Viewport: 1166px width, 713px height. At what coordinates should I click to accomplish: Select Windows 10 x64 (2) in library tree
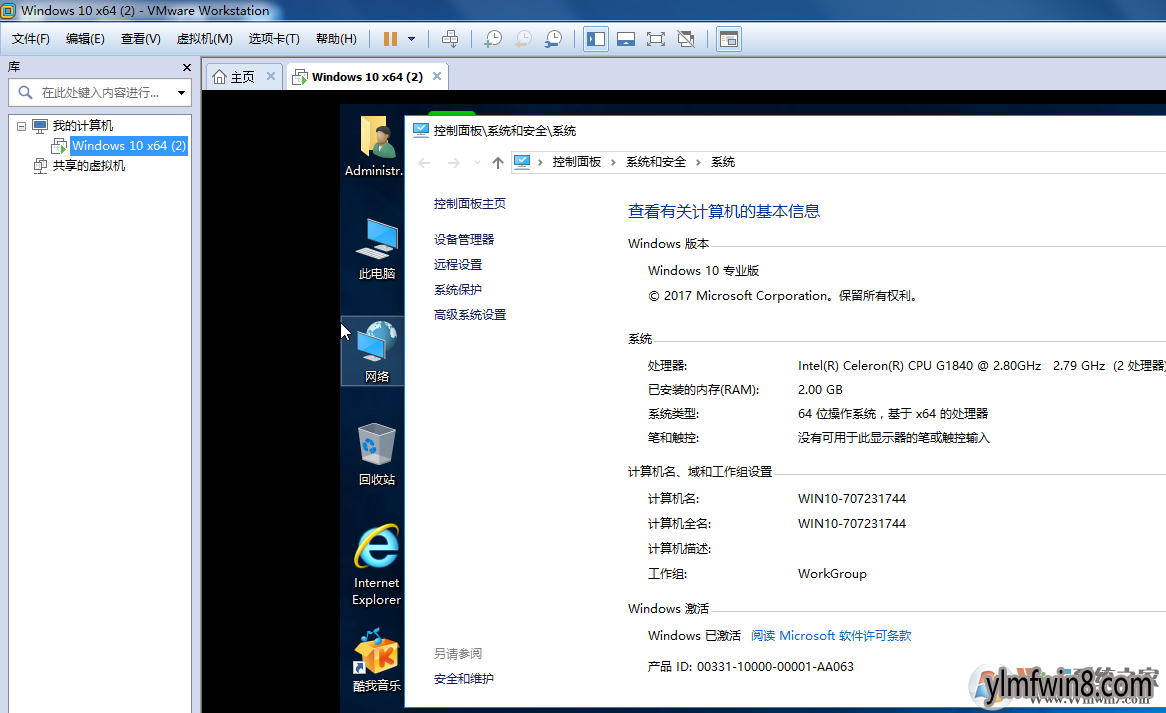129,146
